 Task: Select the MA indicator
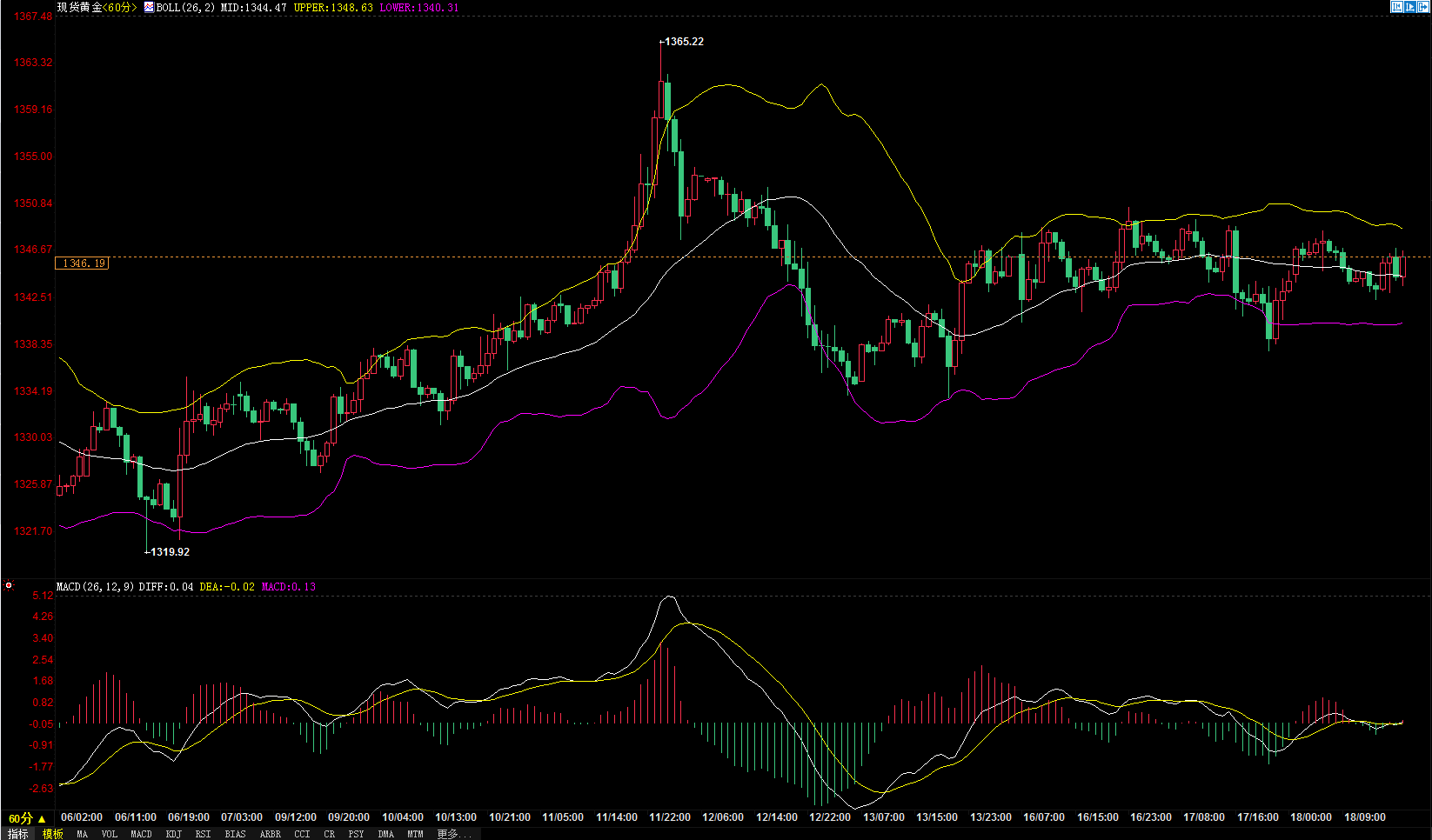pos(82,834)
